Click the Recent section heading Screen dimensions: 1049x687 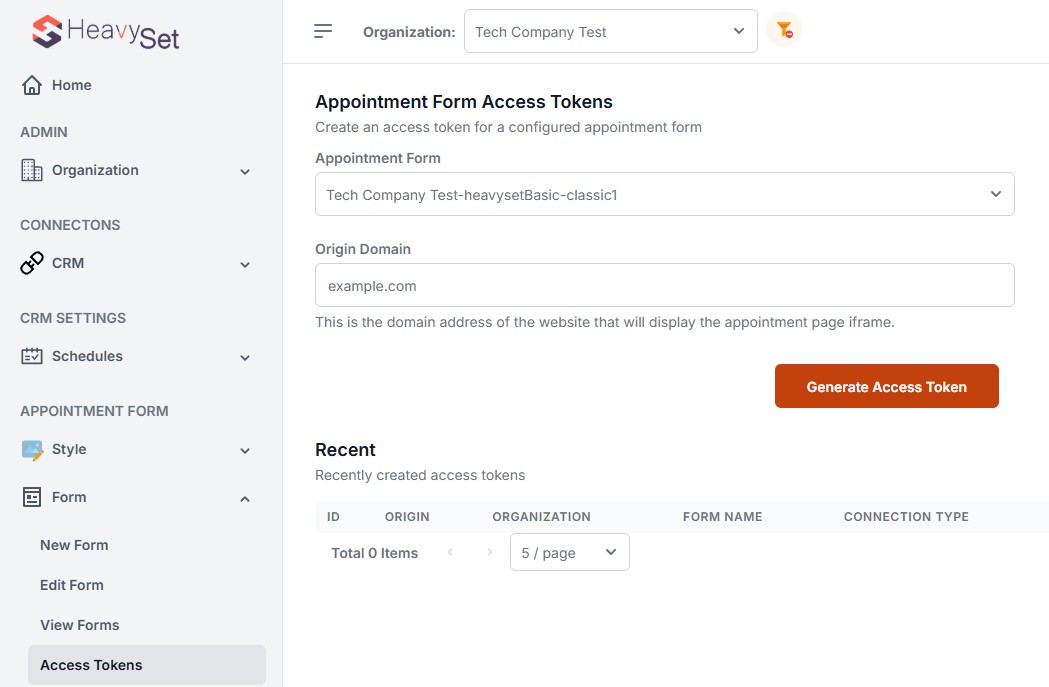coord(345,450)
